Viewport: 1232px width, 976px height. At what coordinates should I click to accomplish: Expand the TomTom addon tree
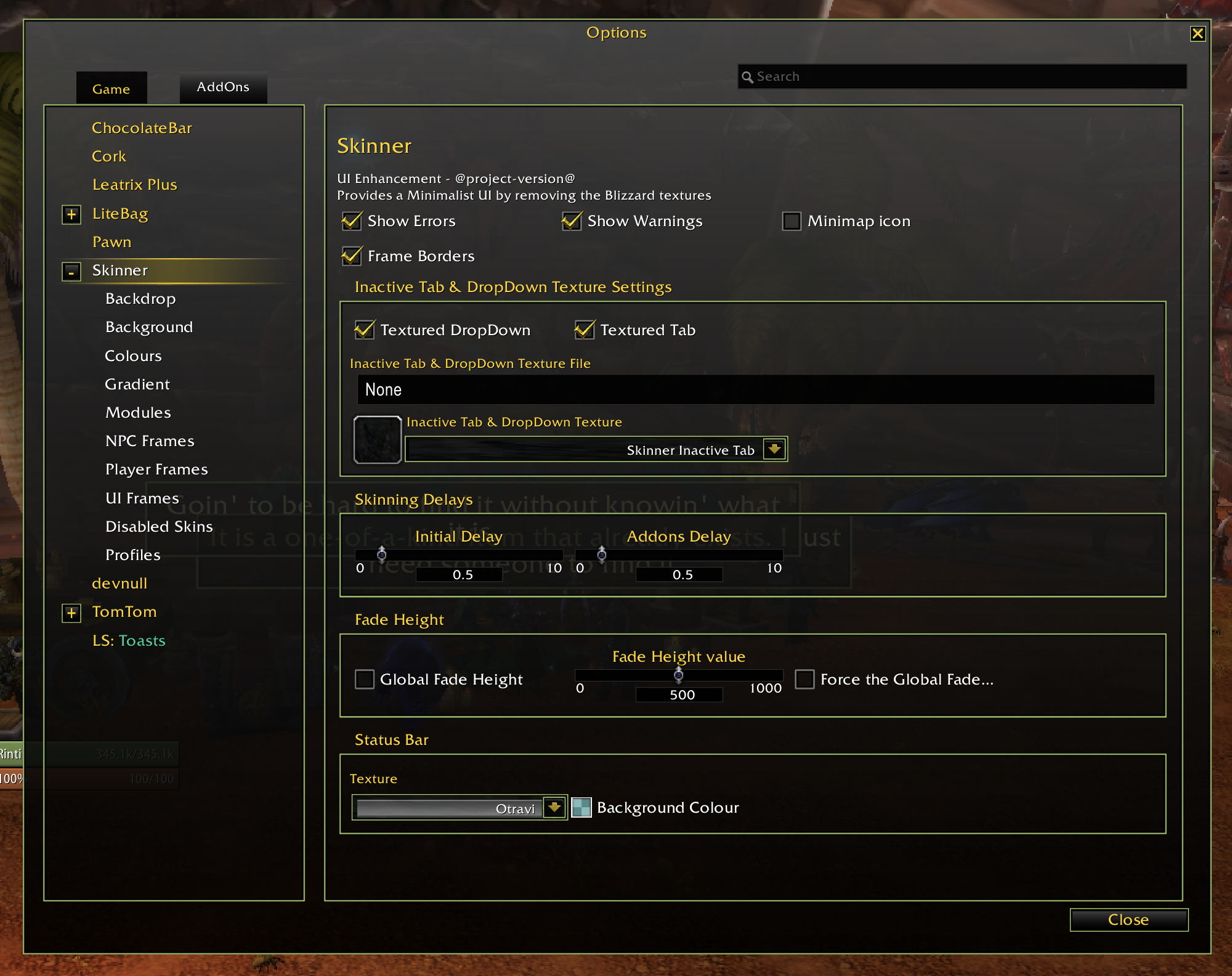click(71, 612)
